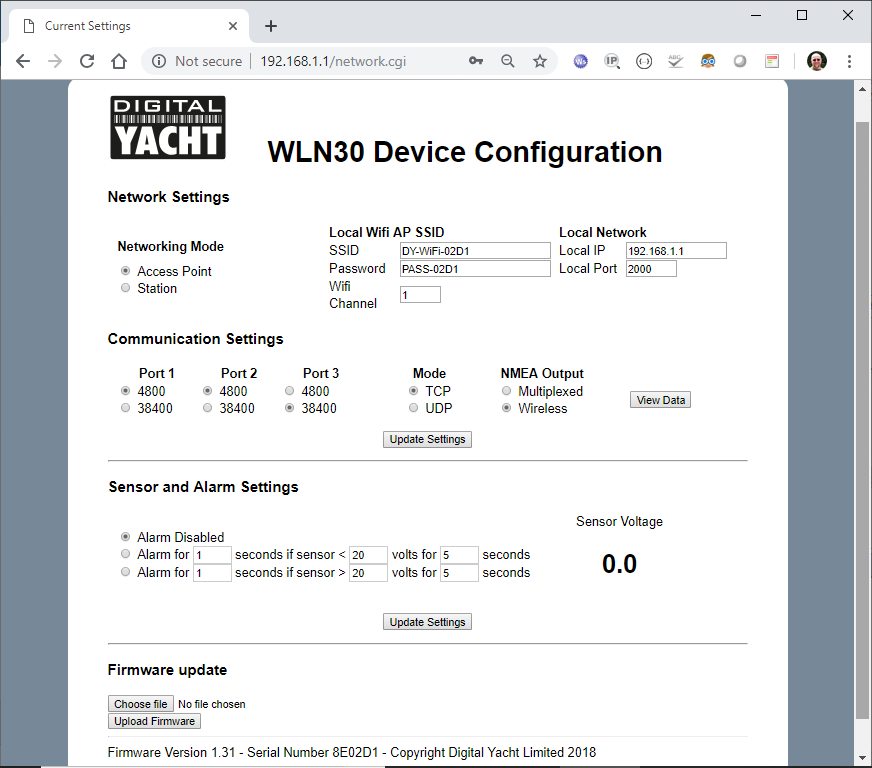Click the ABC spell-checker extension icon

coord(676,61)
